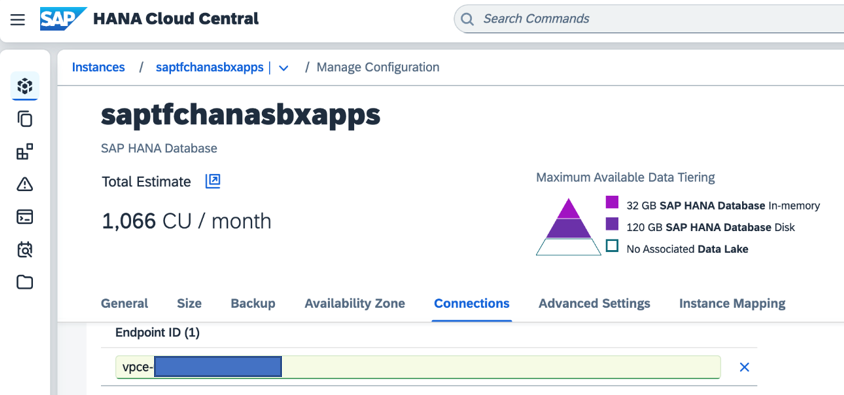Open the blocks sidebar icon
844x395 pixels.
coord(25,152)
